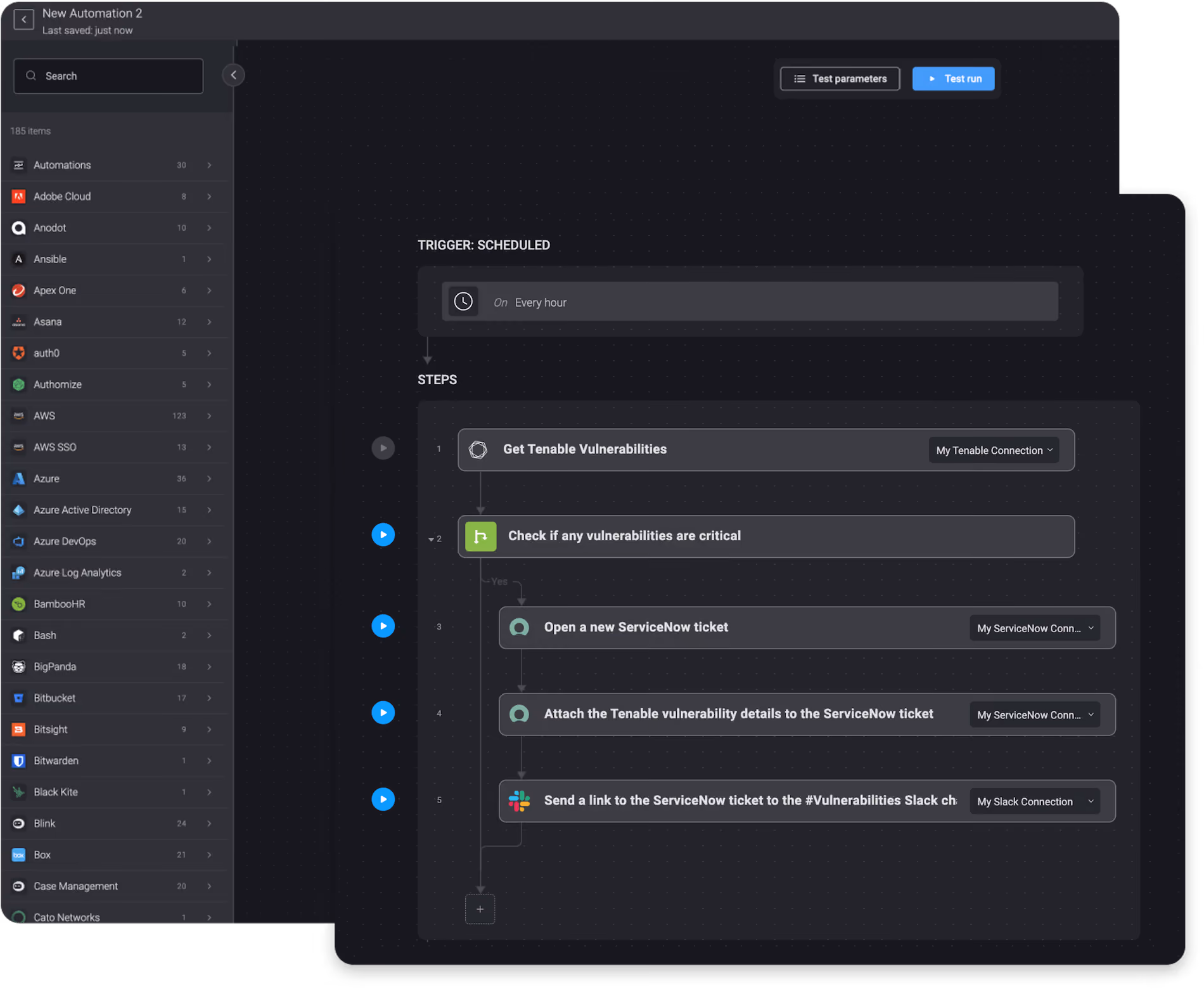The height and width of the screenshot is (989, 1204).
Task: Click the Automations icon in sidebar
Action: (19, 165)
